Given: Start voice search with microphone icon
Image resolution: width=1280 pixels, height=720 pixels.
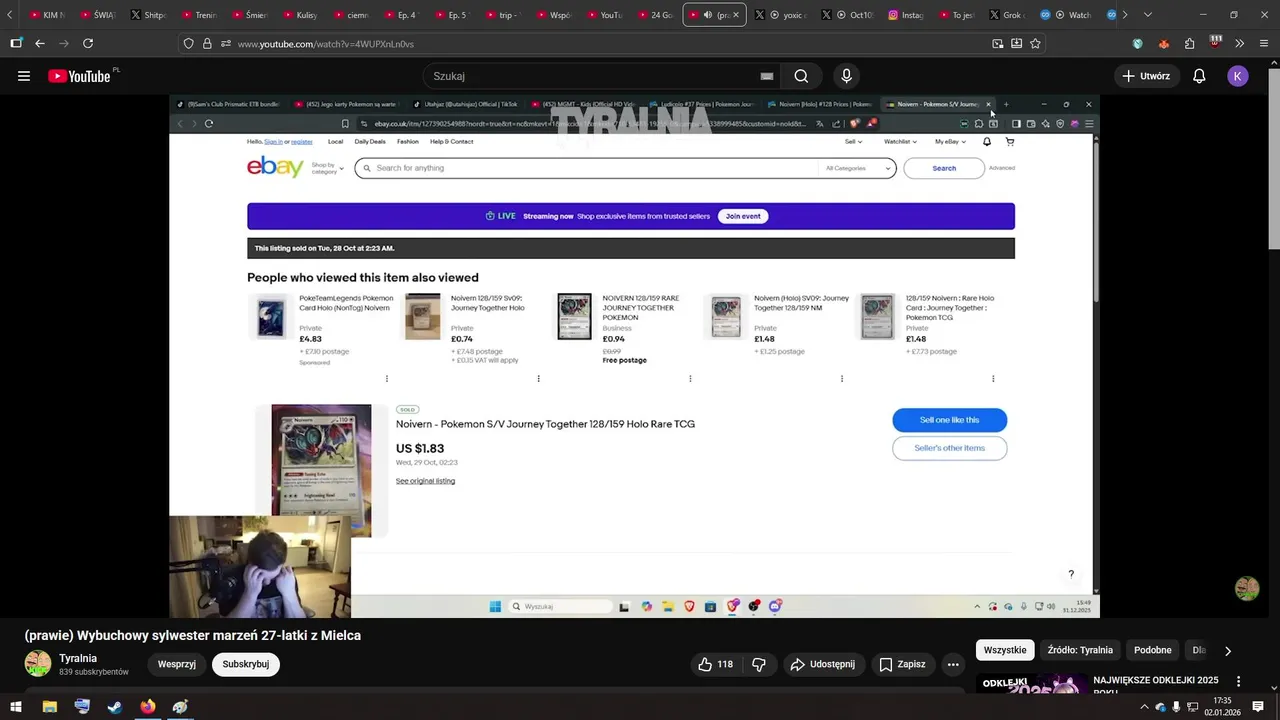Looking at the screenshot, I should point(846,76).
